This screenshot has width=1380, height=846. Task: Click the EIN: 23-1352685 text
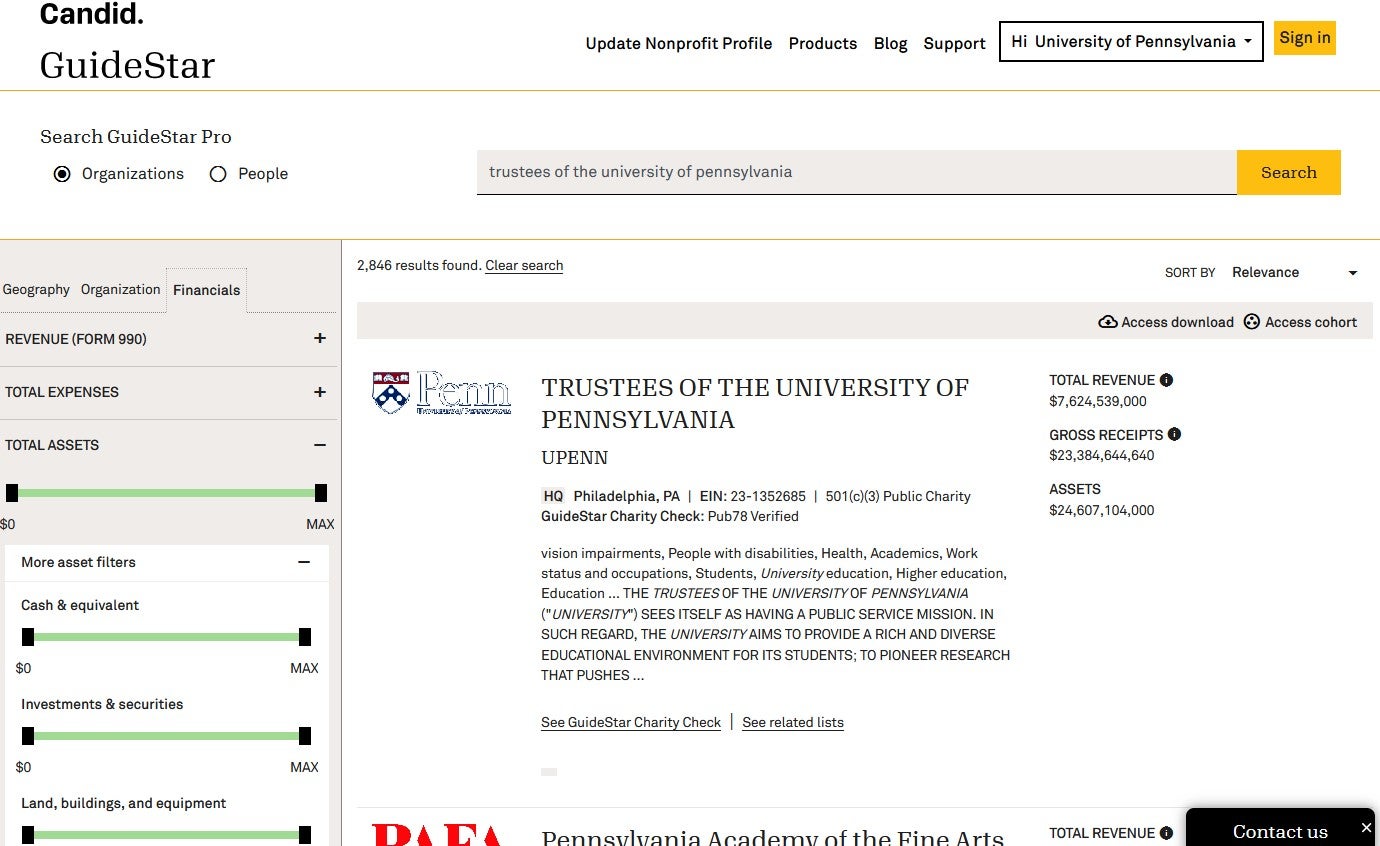[752, 496]
